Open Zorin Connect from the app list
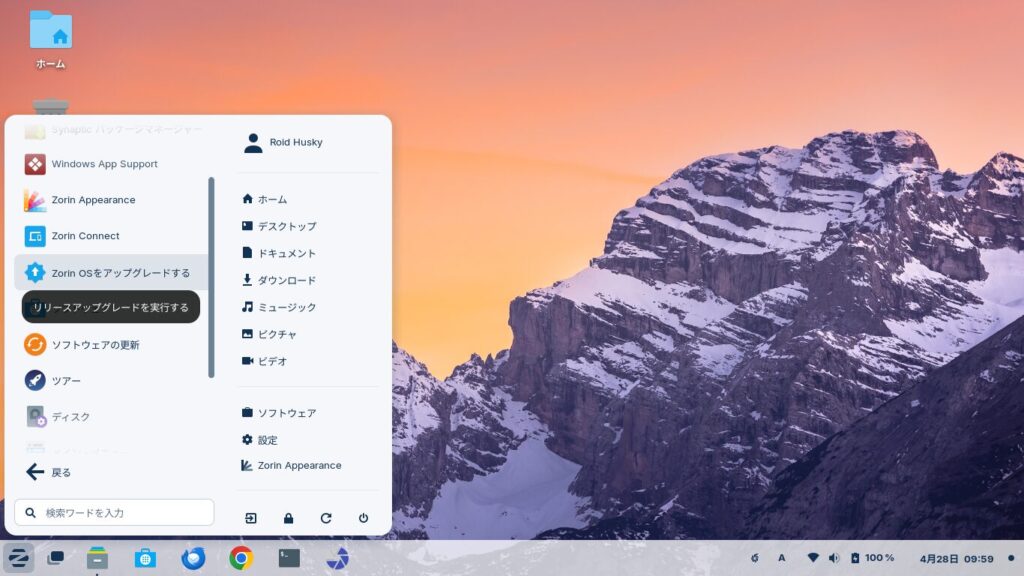This screenshot has height=576, width=1024. point(85,236)
